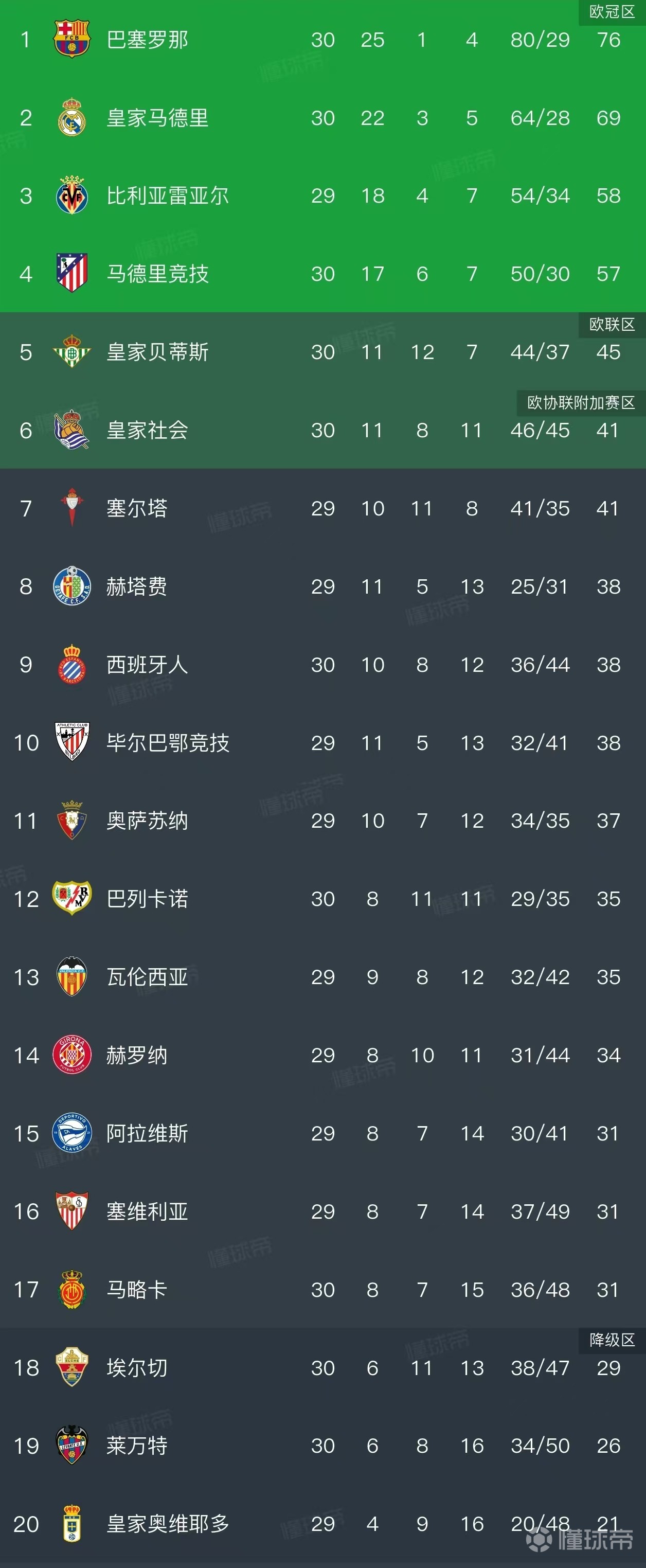Screen dimensions: 646x1568
Task: Tap team name 塞维利亚
Action: click(x=147, y=1211)
